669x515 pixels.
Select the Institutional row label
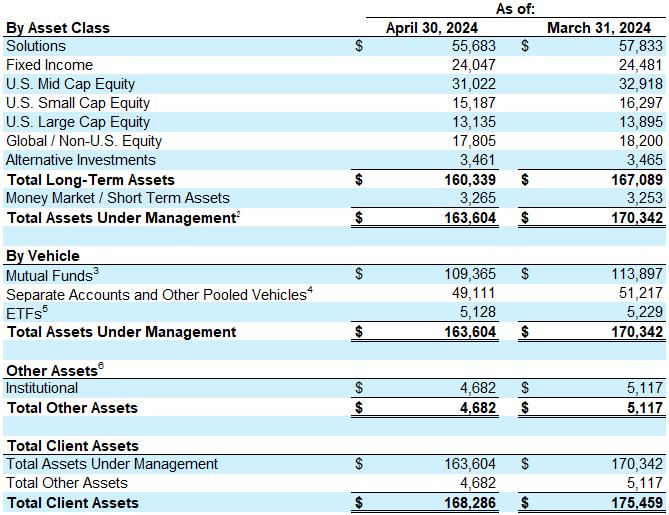pos(42,388)
